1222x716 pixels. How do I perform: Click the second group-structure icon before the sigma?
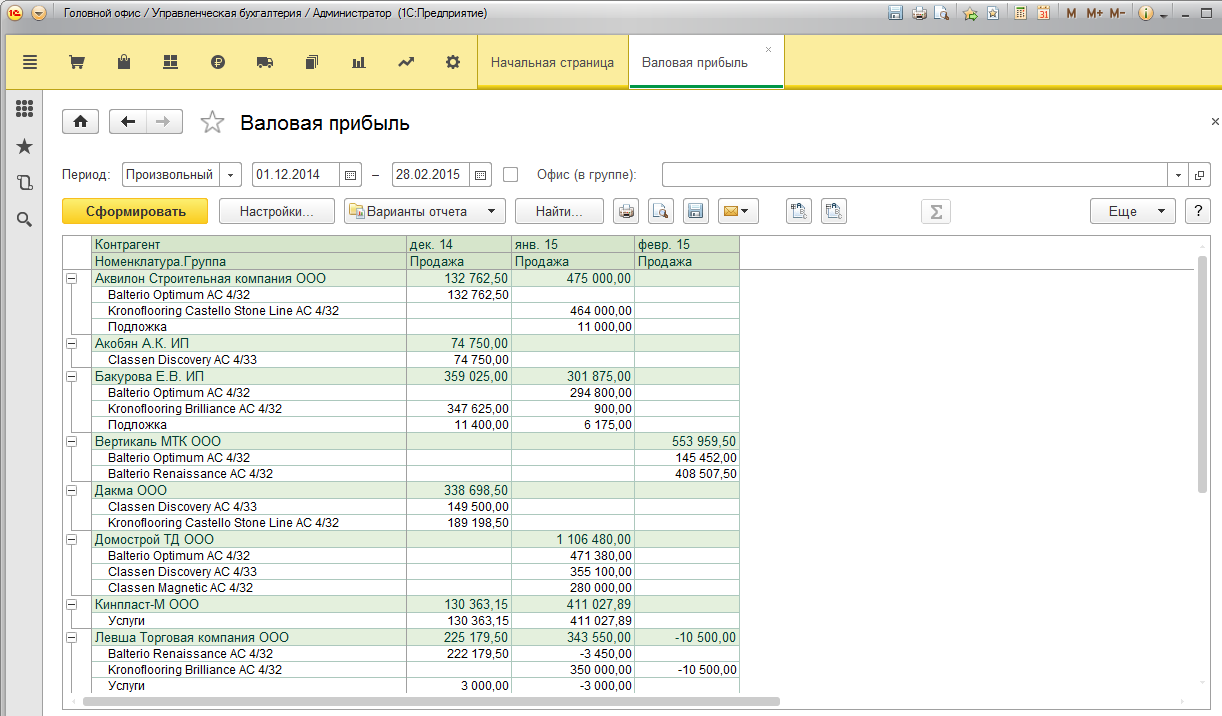(x=834, y=211)
